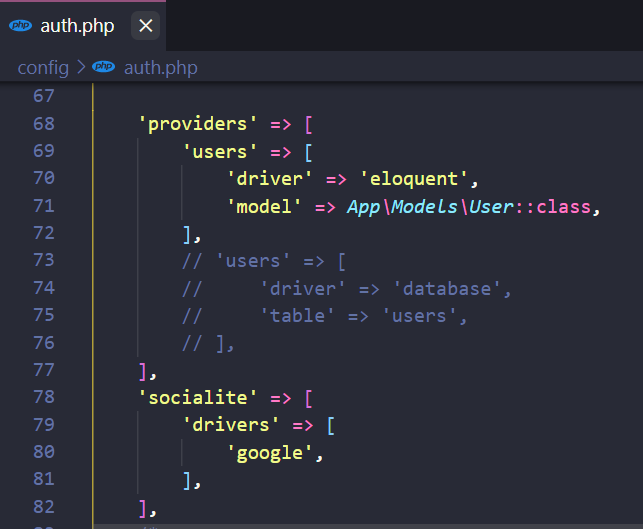
Task: Open the config folder breadcrumb
Action: pyautogui.click(x=43, y=68)
